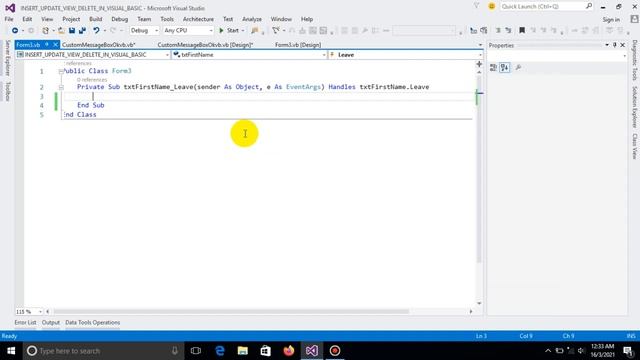The width and height of the screenshot is (640, 360).
Task: Show Categorized view in Properties panel
Action: point(493,68)
